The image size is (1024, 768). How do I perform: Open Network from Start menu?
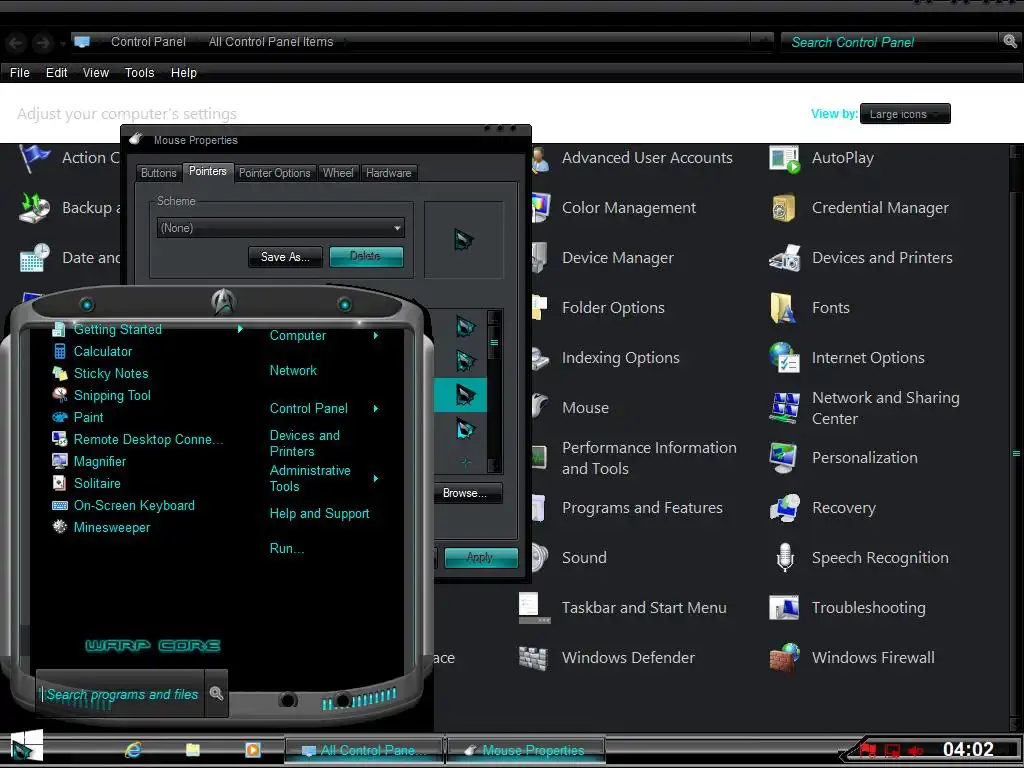coord(293,371)
